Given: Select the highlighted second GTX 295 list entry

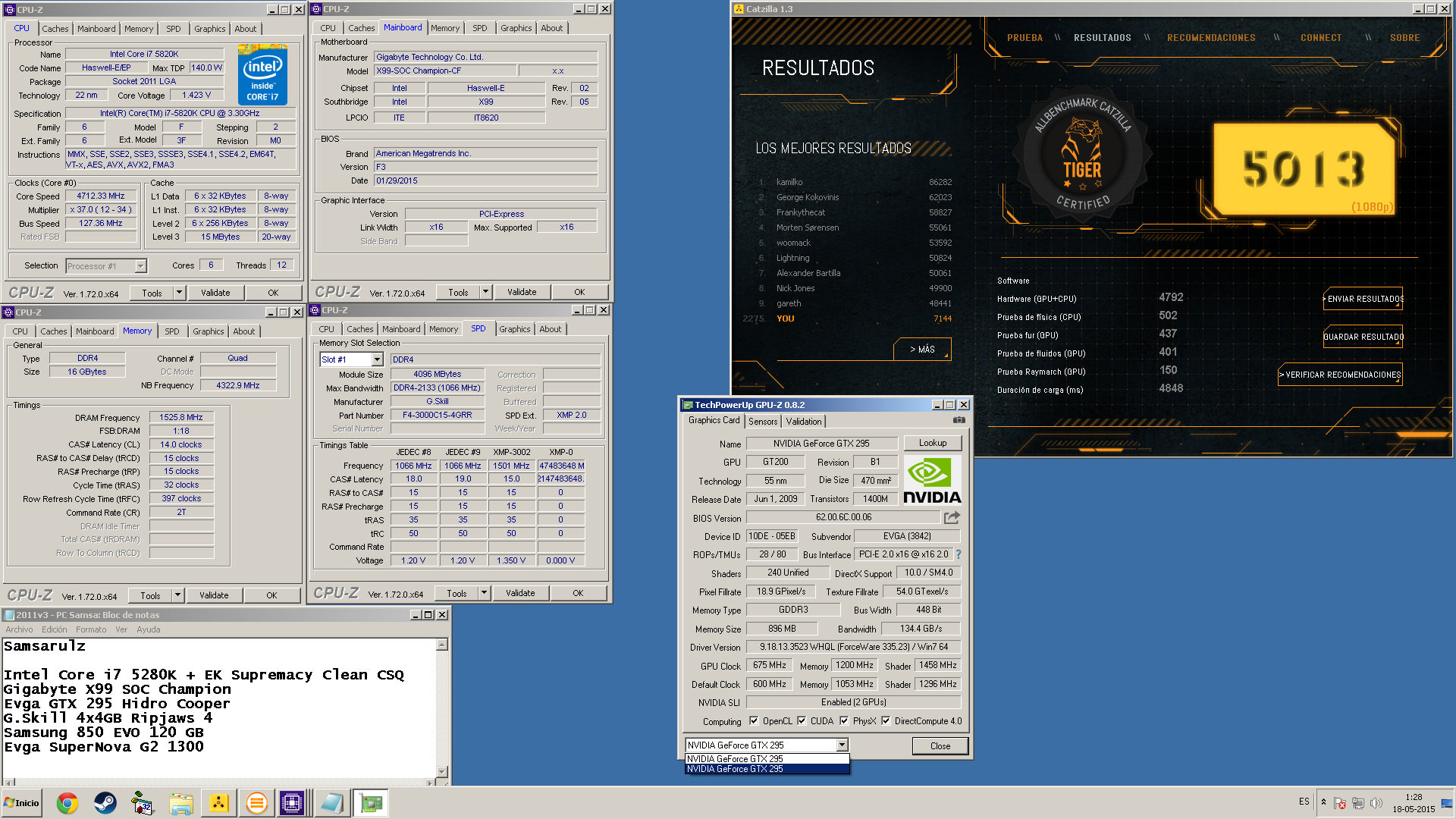Looking at the screenshot, I should pos(767,769).
